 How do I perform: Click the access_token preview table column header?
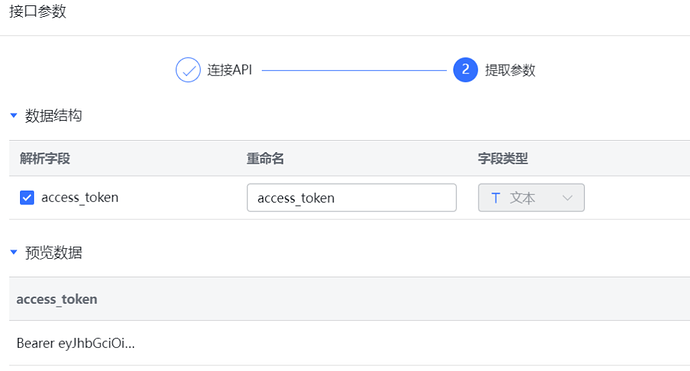pos(57,299)
